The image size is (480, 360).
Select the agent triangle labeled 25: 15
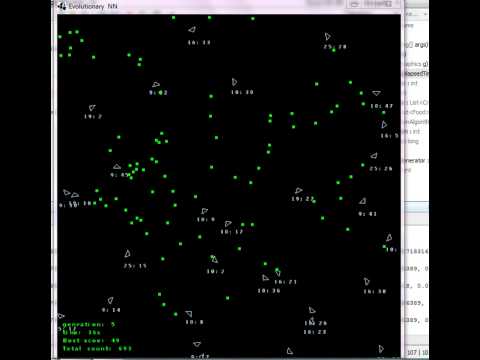pyautogui.click(x=127, y=254)
